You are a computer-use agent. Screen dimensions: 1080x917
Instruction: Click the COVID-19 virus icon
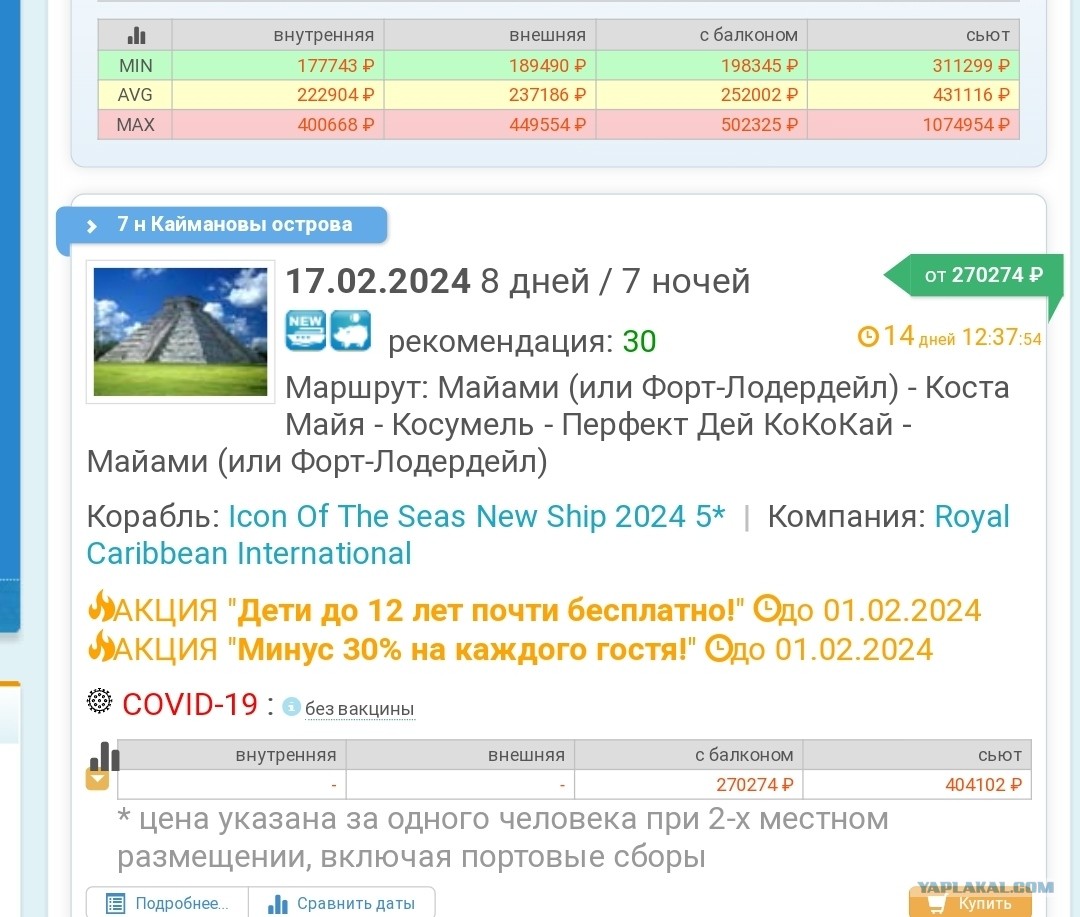[100, 701]
